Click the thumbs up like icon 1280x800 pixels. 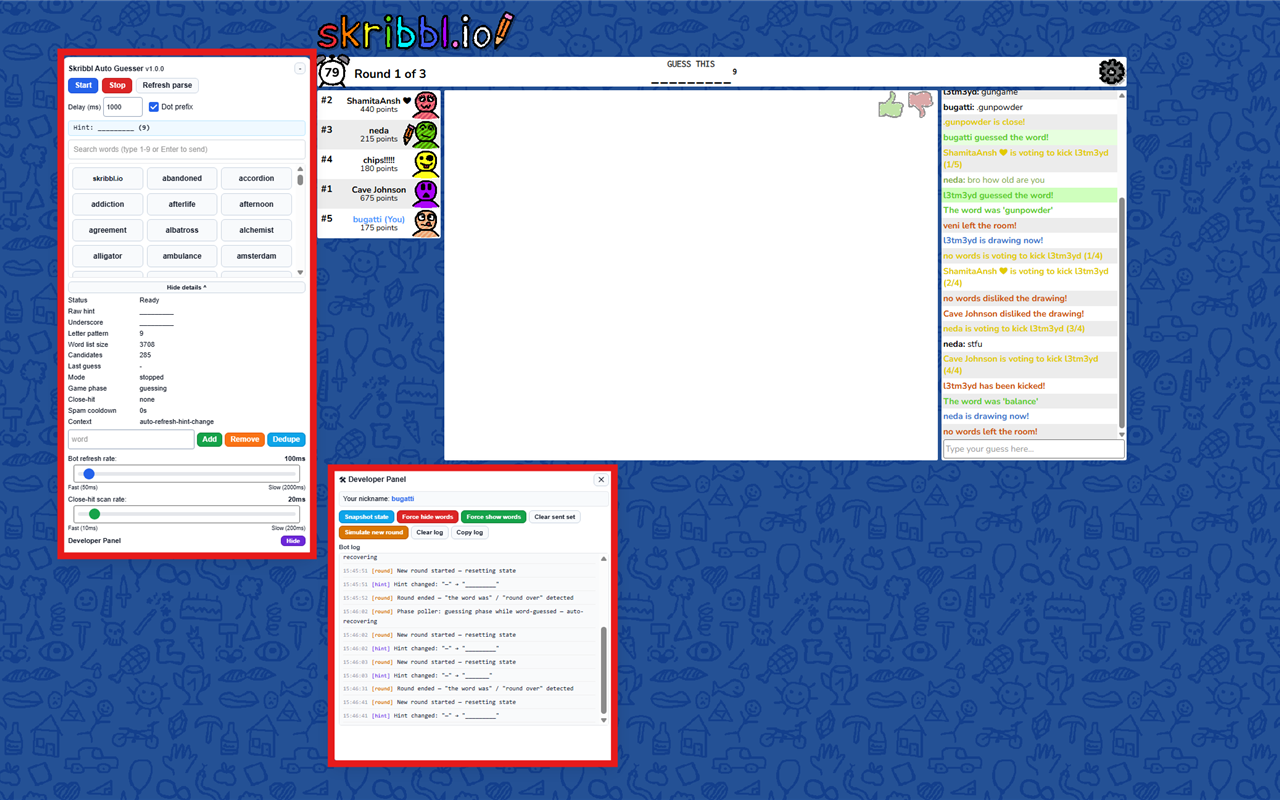[890, 105]
